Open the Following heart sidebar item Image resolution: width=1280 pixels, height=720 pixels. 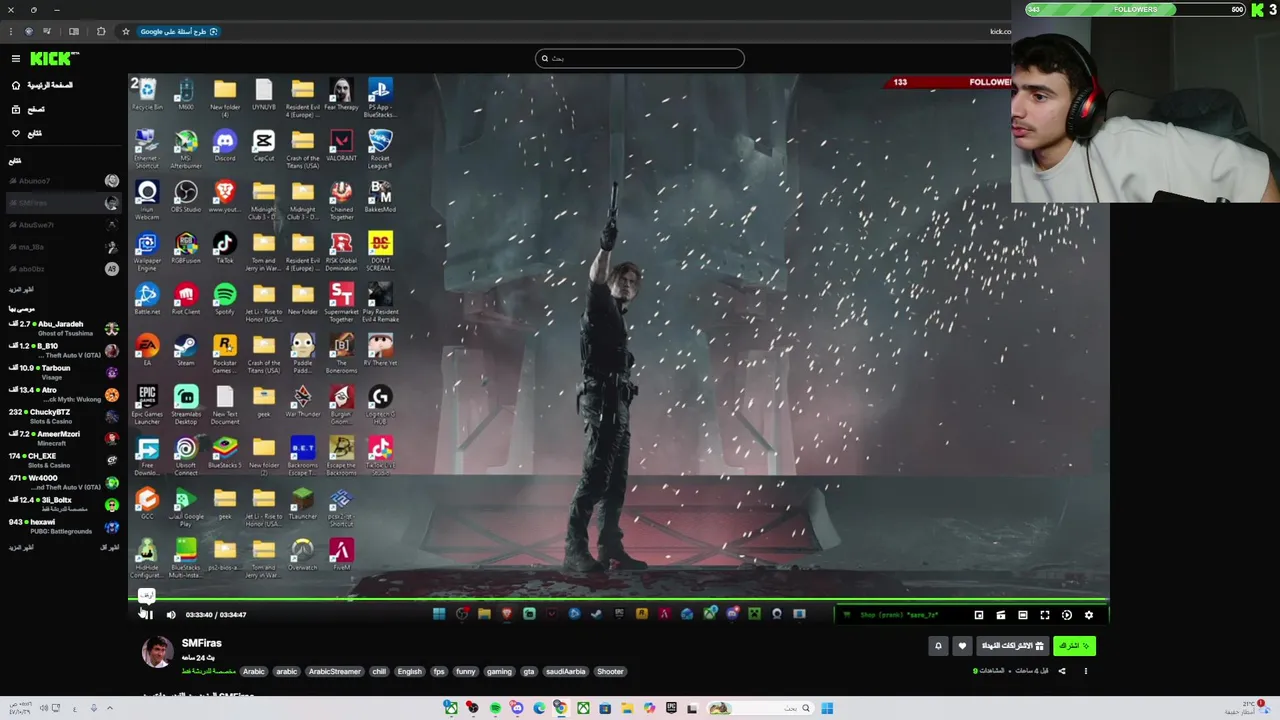(26, 133)
